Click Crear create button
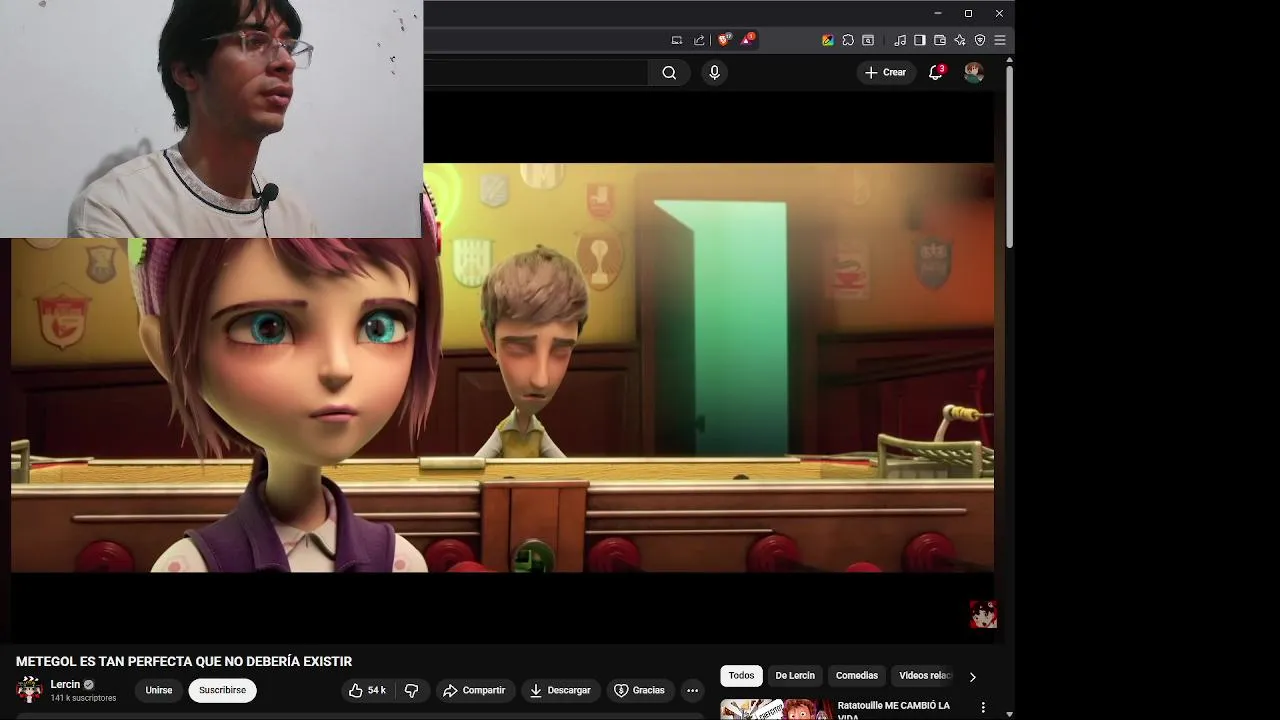This screenshot has height=720, width=1280. tap(886, 72)
